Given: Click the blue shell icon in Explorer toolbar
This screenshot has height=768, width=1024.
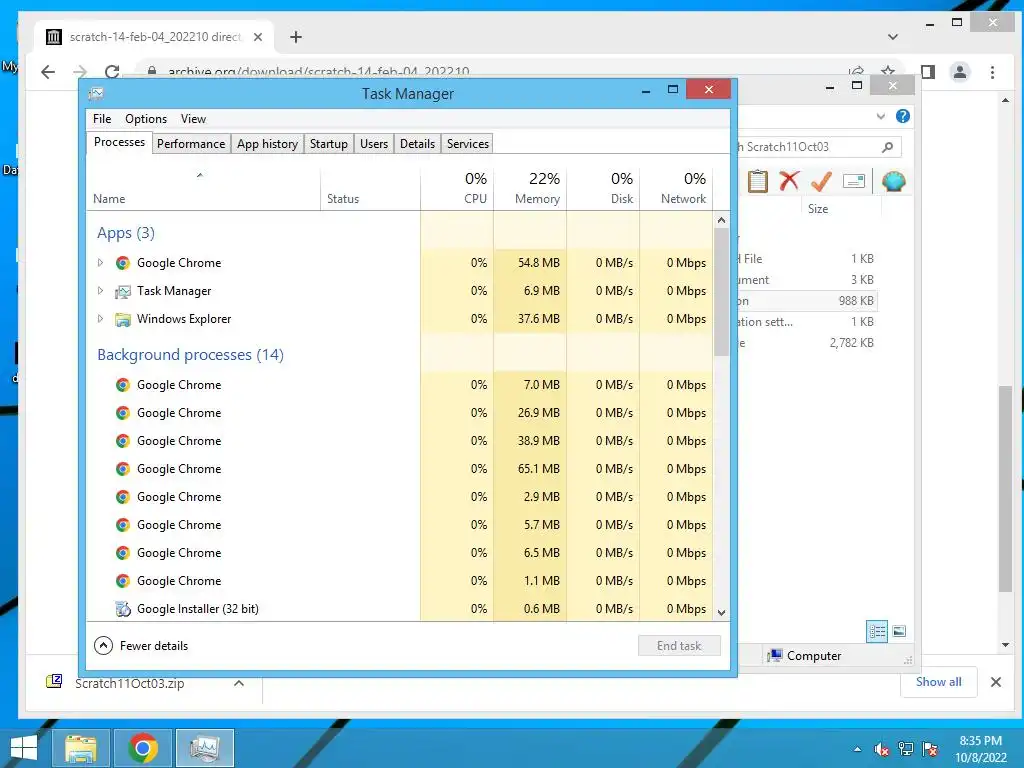Looking at the screenshot, I should [893, 181].
